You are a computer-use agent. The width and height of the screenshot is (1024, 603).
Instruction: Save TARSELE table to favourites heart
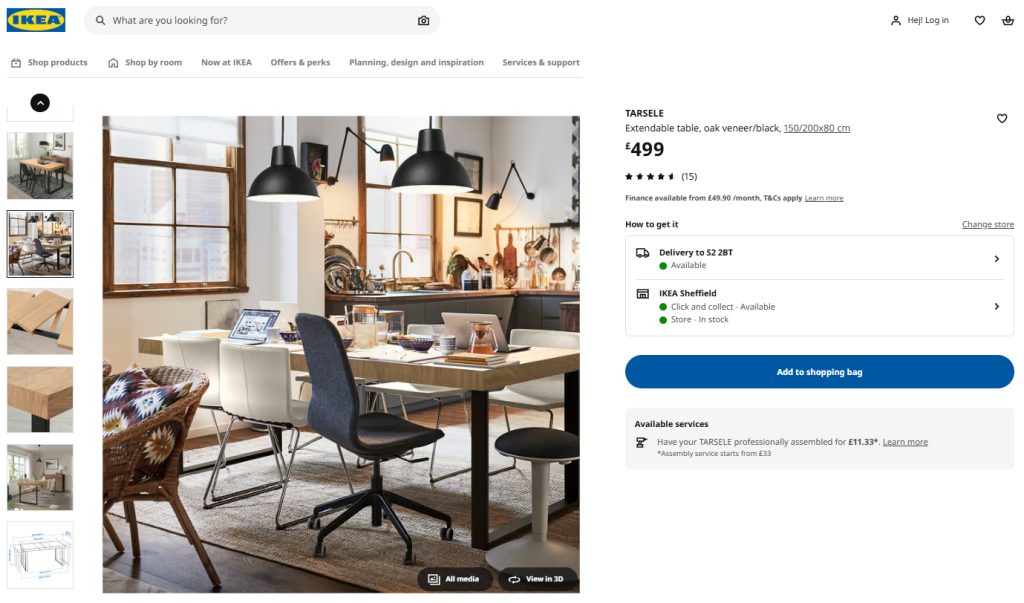pyautogui.click(x=1002, y=118)
